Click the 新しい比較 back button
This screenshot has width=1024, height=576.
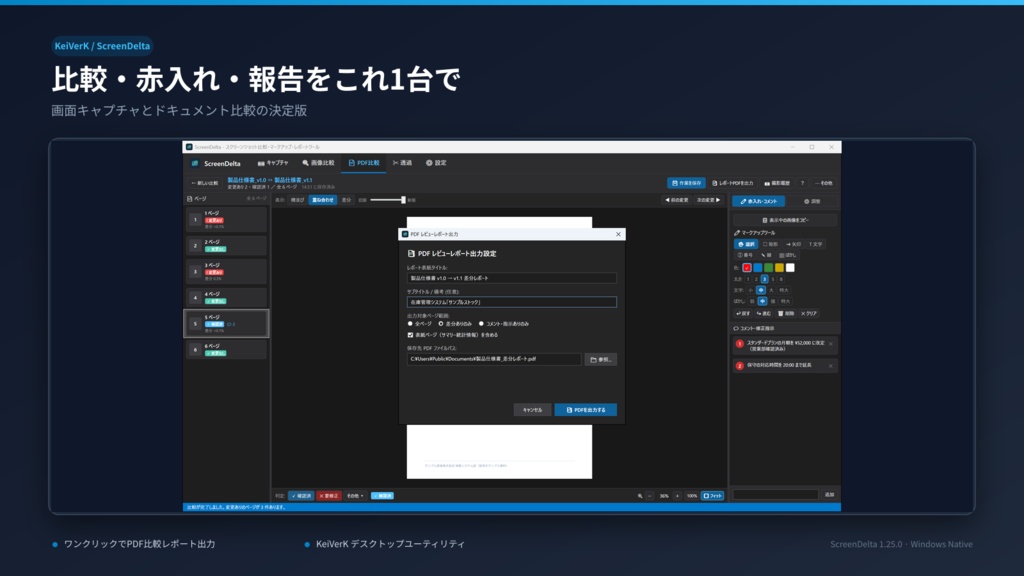204,184
